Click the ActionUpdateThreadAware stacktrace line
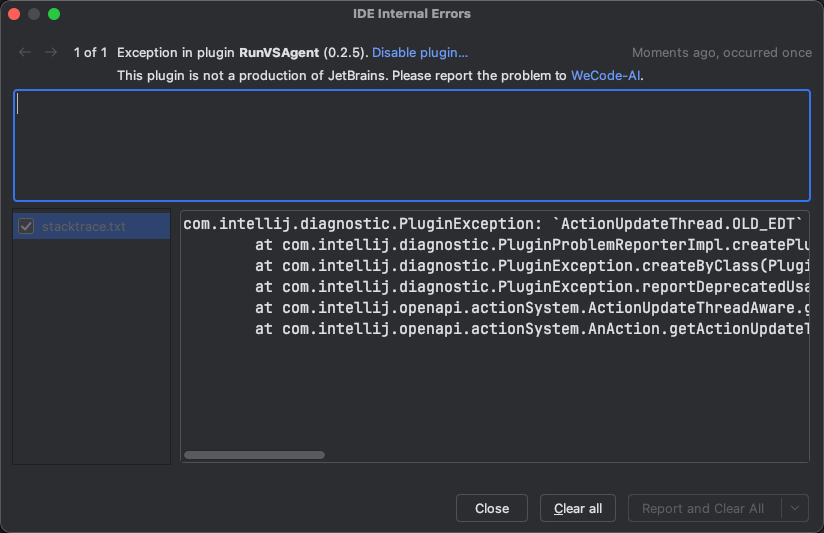The image size is (824, 533). [532, 308]
